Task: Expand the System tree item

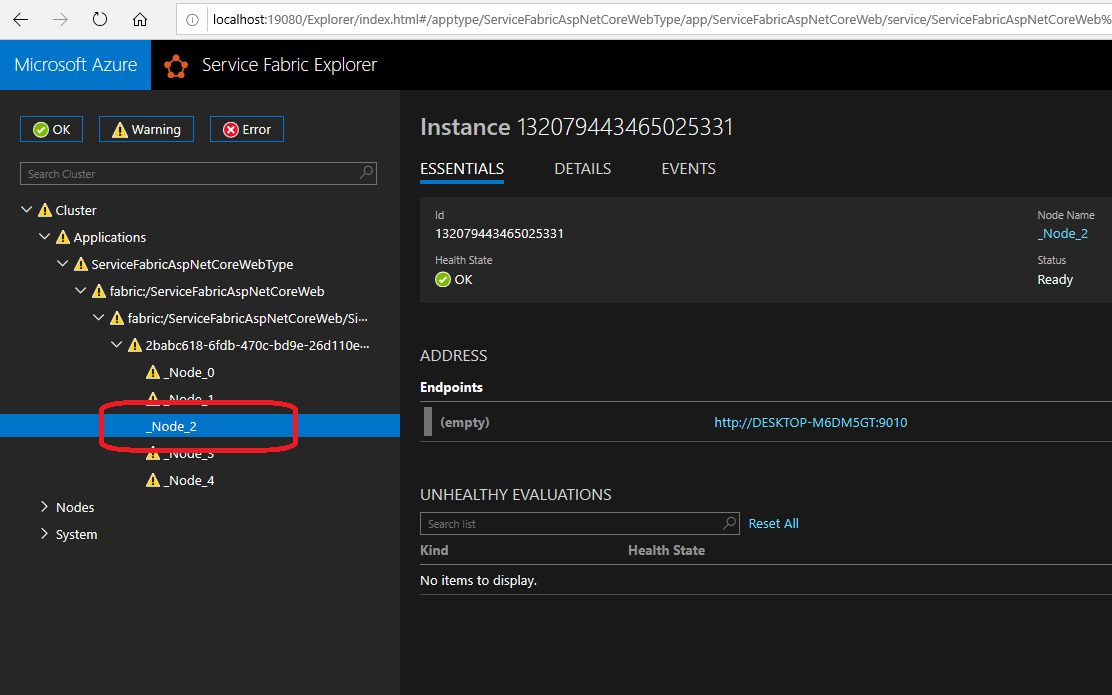Action: click(44, 533)
